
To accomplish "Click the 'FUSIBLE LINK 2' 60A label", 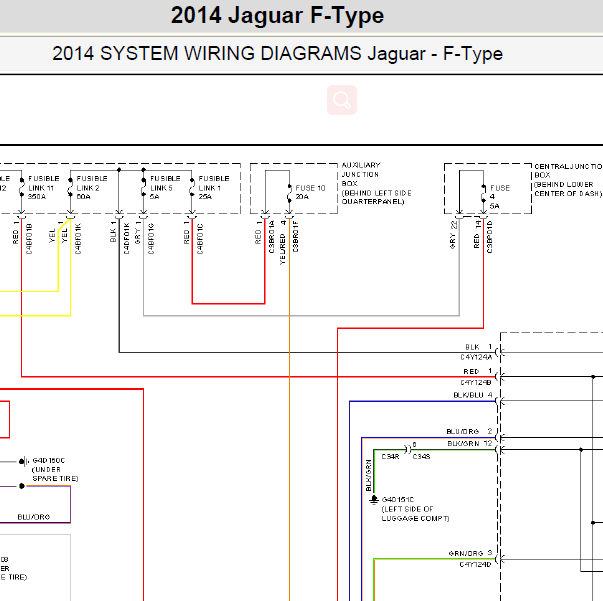I will (92, 188).
